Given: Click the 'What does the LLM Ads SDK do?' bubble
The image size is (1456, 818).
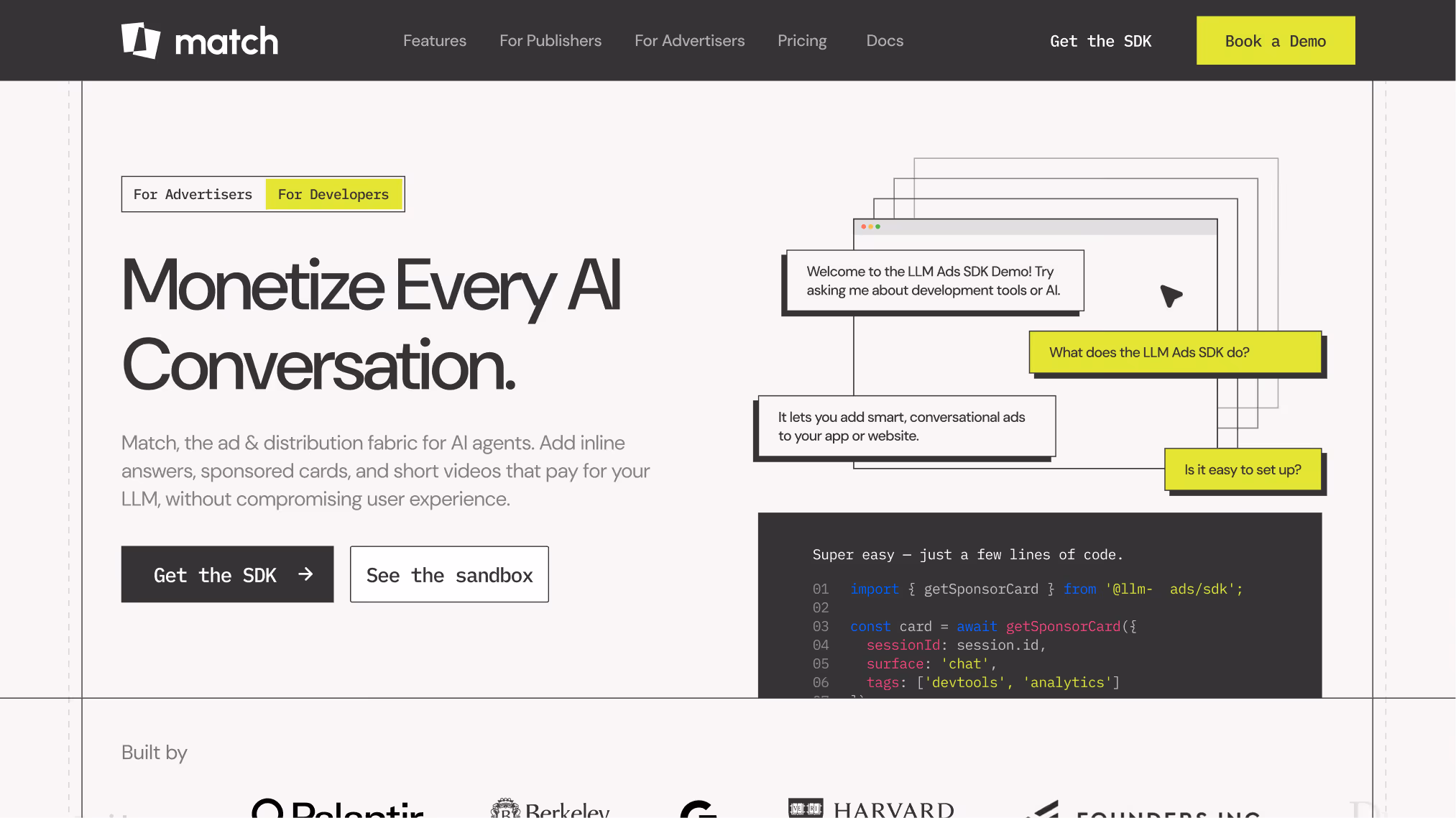Looking at the screenshot, I should [1176, 352].
